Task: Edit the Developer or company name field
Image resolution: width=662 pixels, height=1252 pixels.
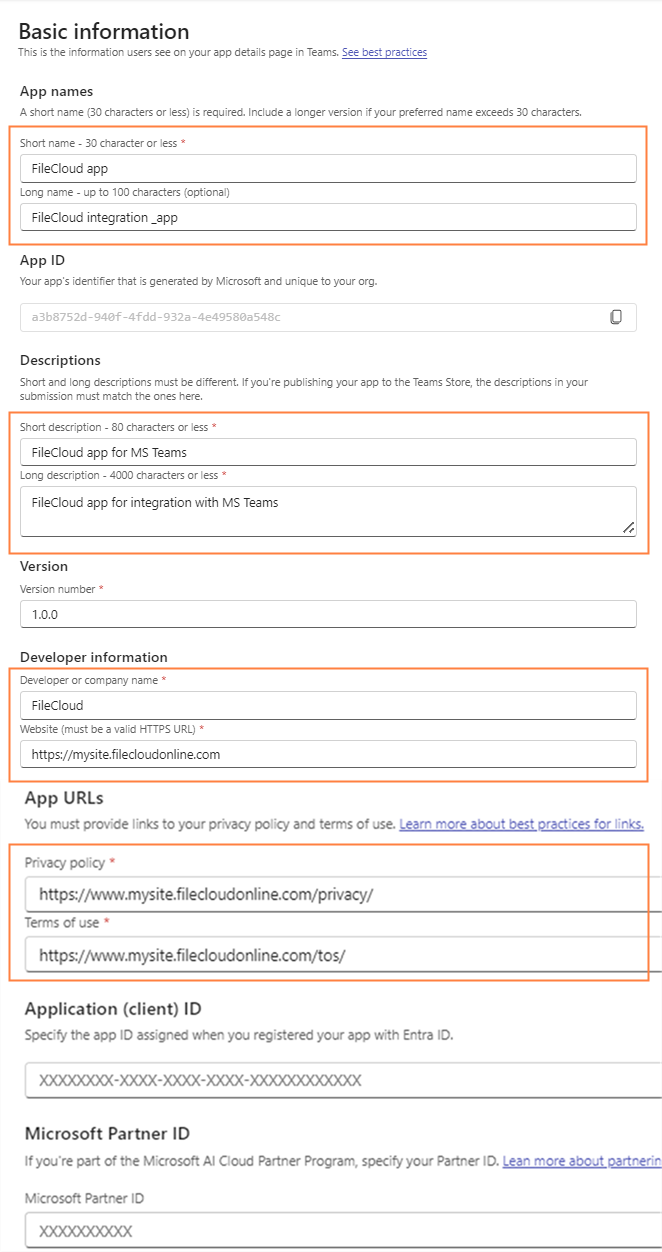Action: 328,705
